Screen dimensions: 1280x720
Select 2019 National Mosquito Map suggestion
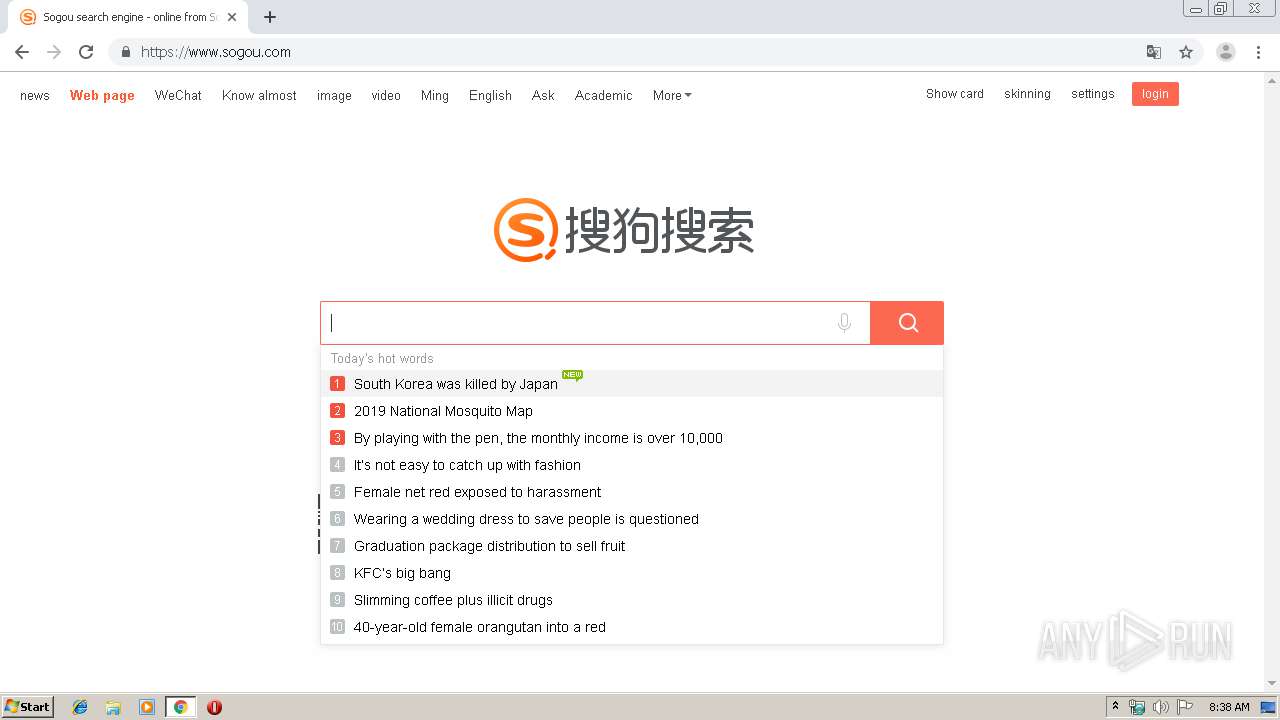coord(631,411)
